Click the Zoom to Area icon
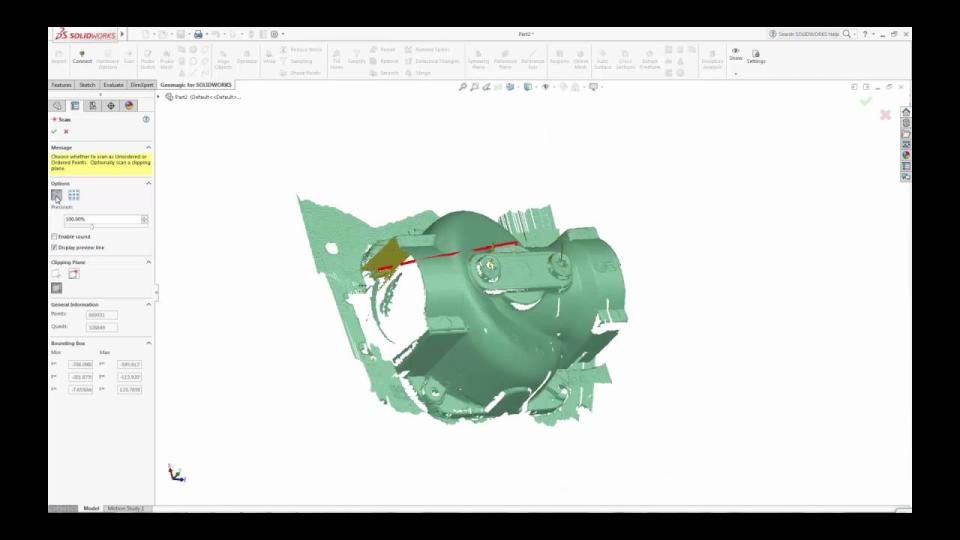The height and width of the screenshot is (540, 960). click(474, 87)
